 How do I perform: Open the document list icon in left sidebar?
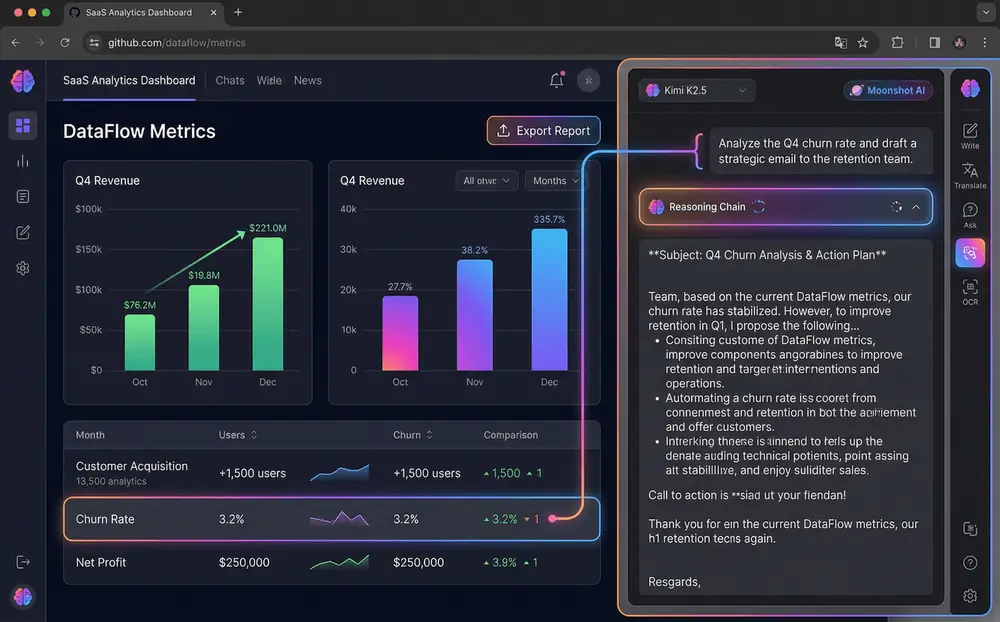[23, 196]
